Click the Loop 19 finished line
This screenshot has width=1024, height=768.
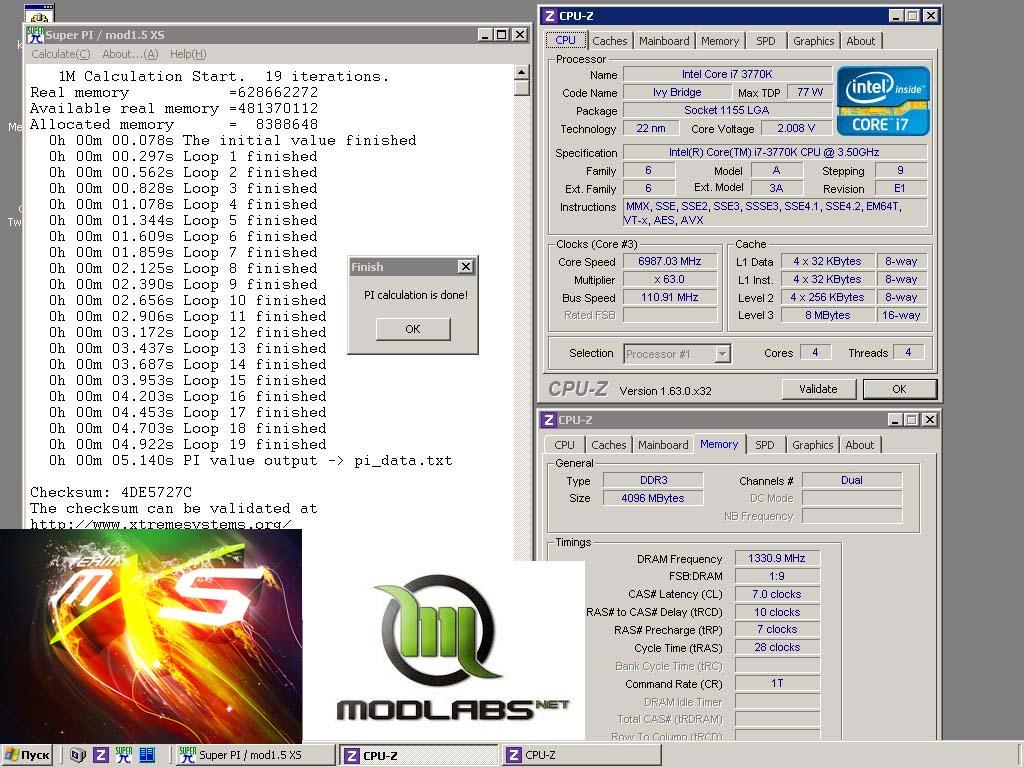[188, 445]
